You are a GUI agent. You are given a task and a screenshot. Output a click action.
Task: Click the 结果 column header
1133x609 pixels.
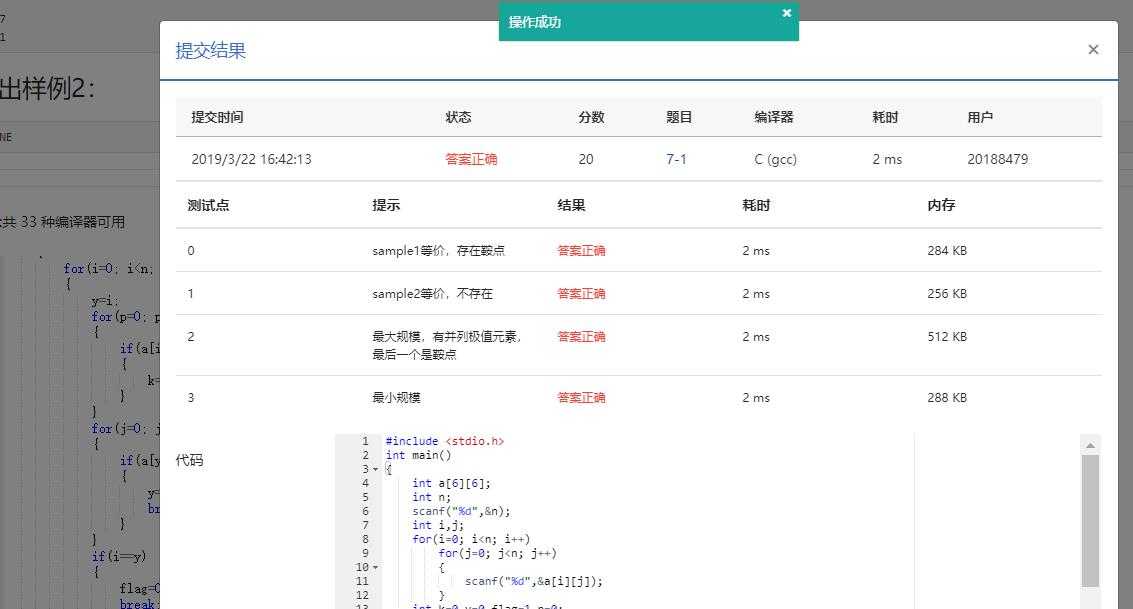571,205
